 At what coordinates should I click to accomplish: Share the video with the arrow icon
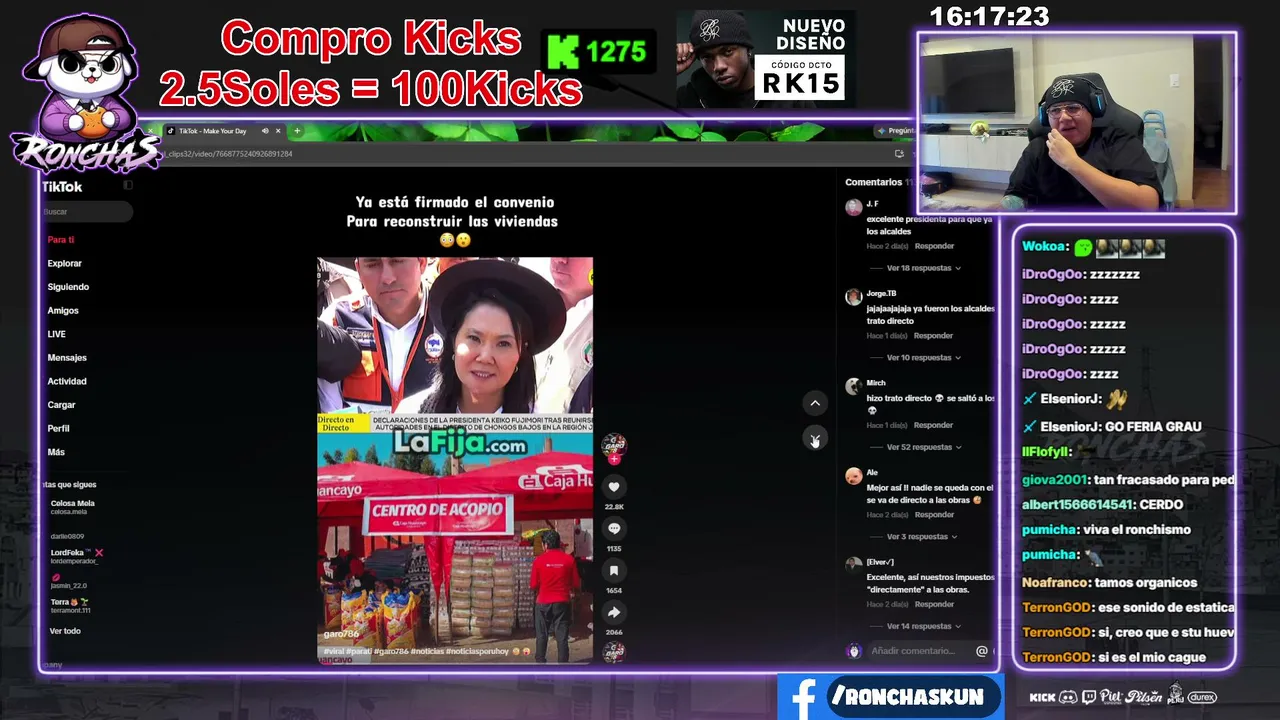(x=614, y=613)
